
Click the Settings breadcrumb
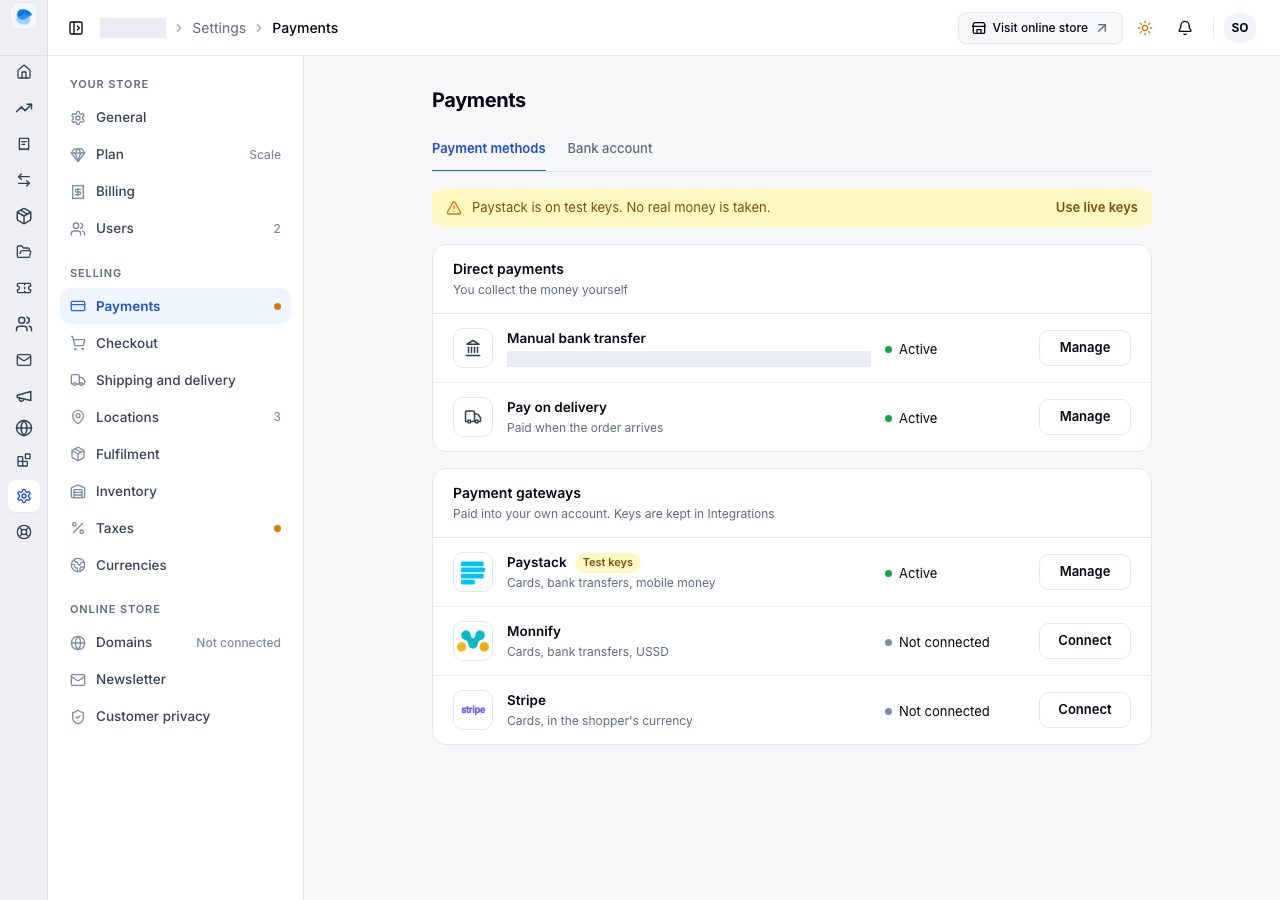tap(219, 28)
